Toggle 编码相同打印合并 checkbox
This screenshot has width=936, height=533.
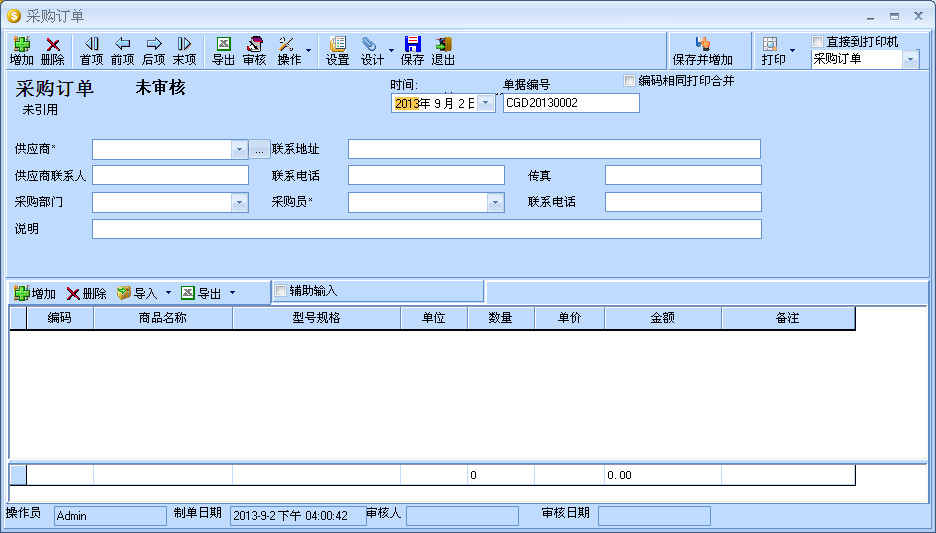[629, 81]
